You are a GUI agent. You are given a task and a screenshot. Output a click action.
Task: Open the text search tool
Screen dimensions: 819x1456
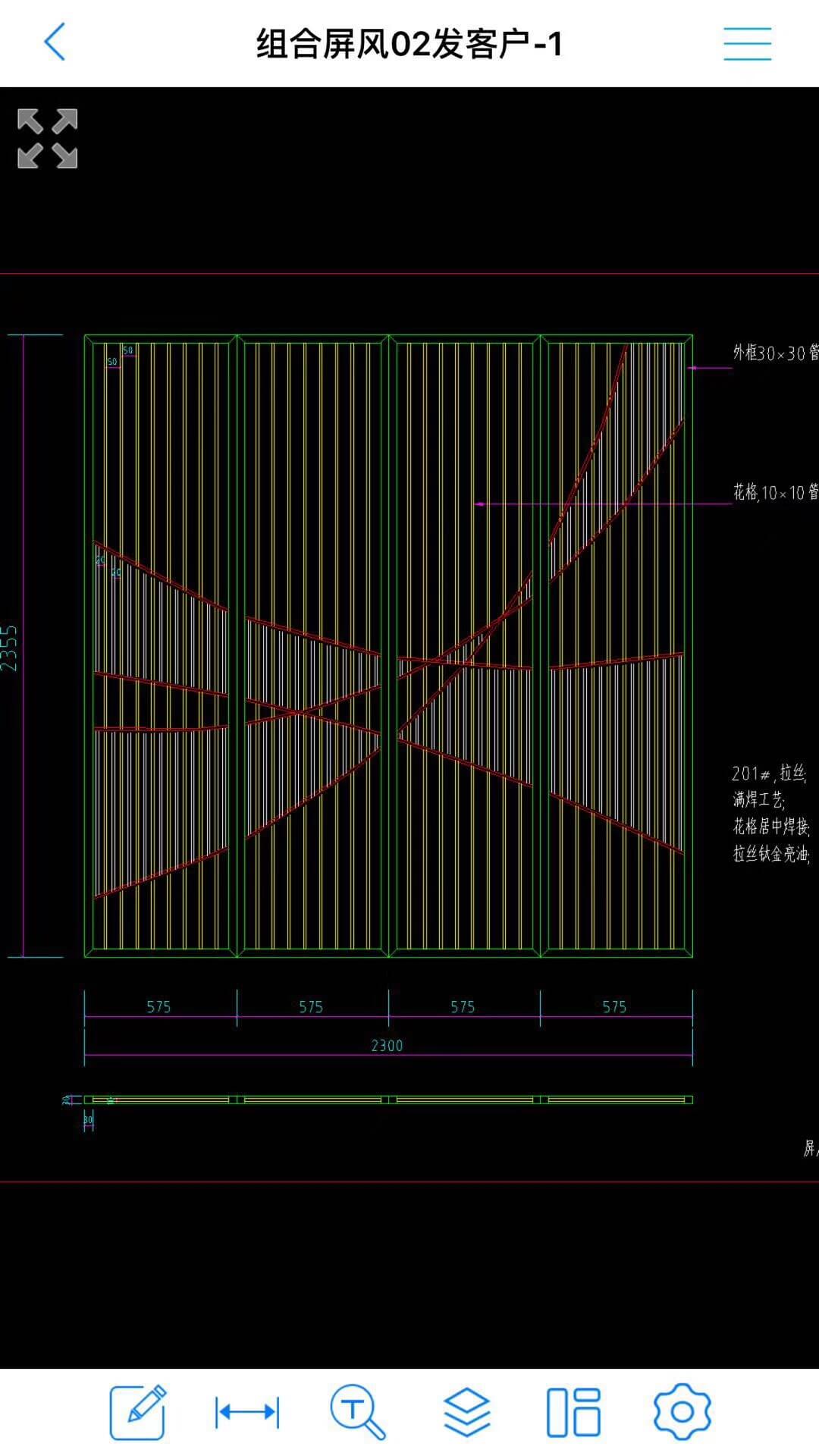(x=357, y=1411)
